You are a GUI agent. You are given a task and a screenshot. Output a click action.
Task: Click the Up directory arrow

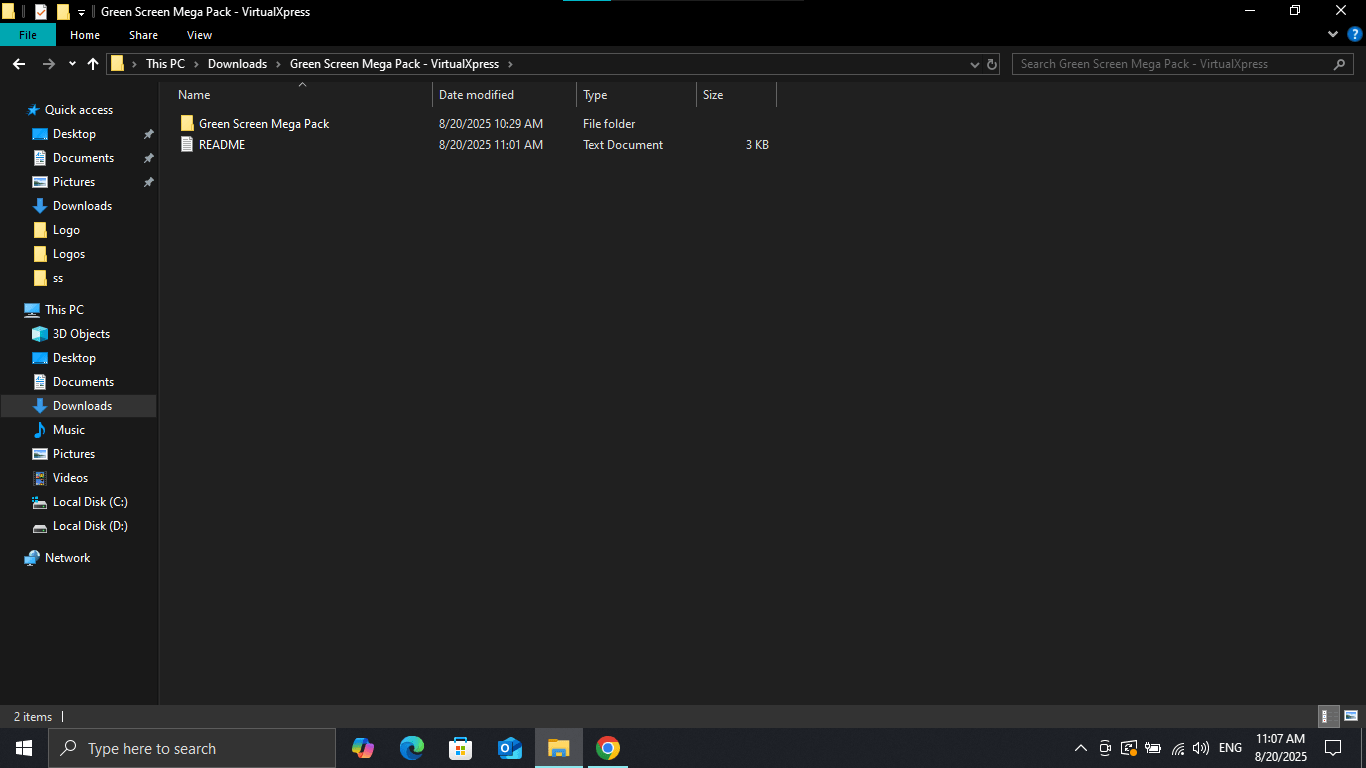(x=93, y=64)
